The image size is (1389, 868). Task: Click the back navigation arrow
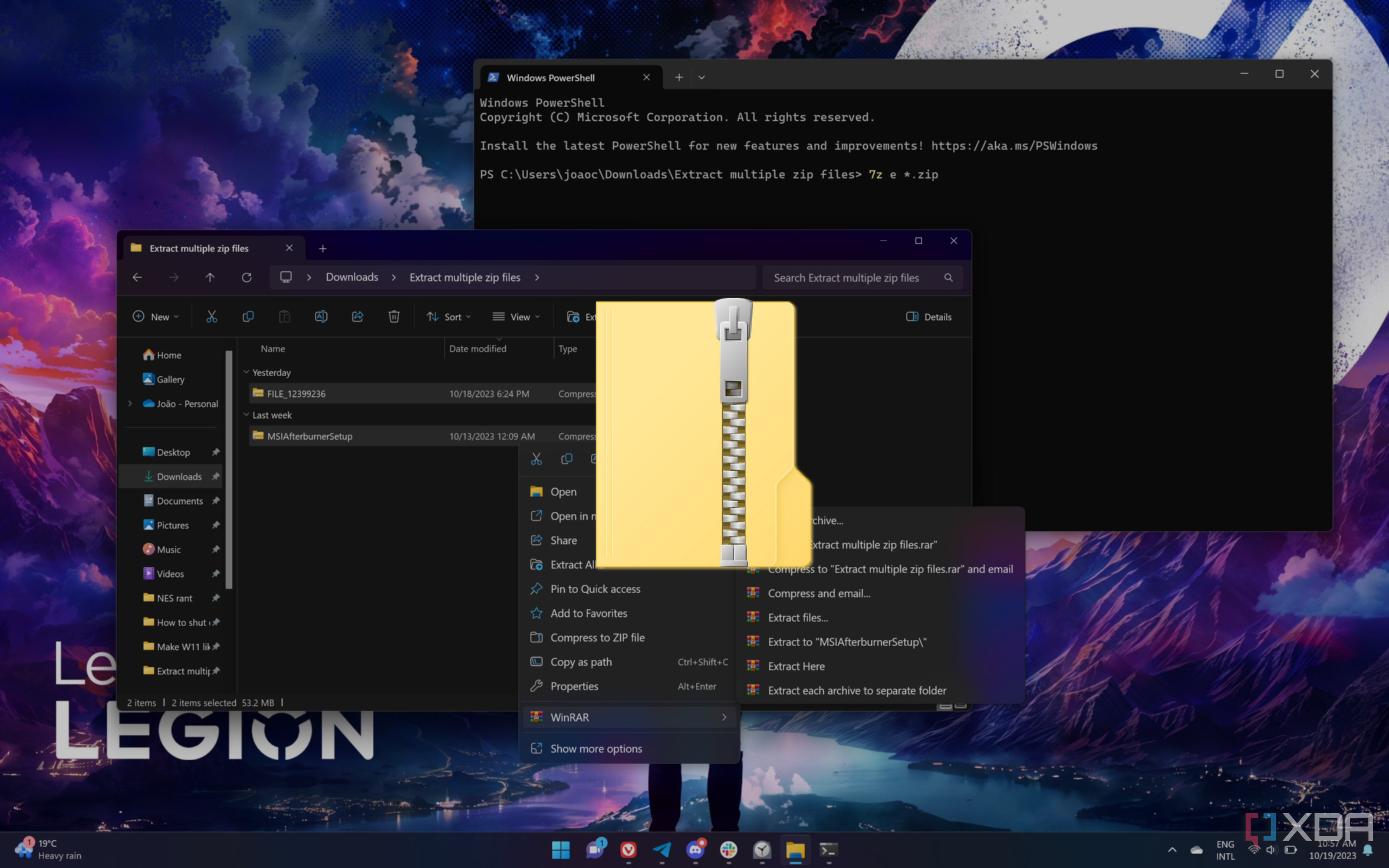[x=137, y=277]
